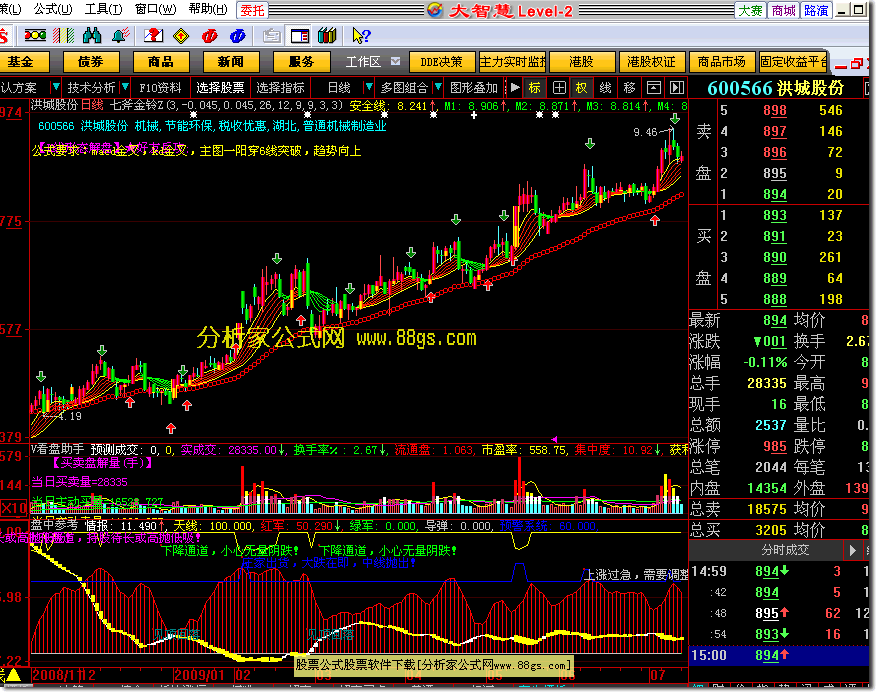Click the context help cursor icon
879x694 pixels.
pos(361,36)
